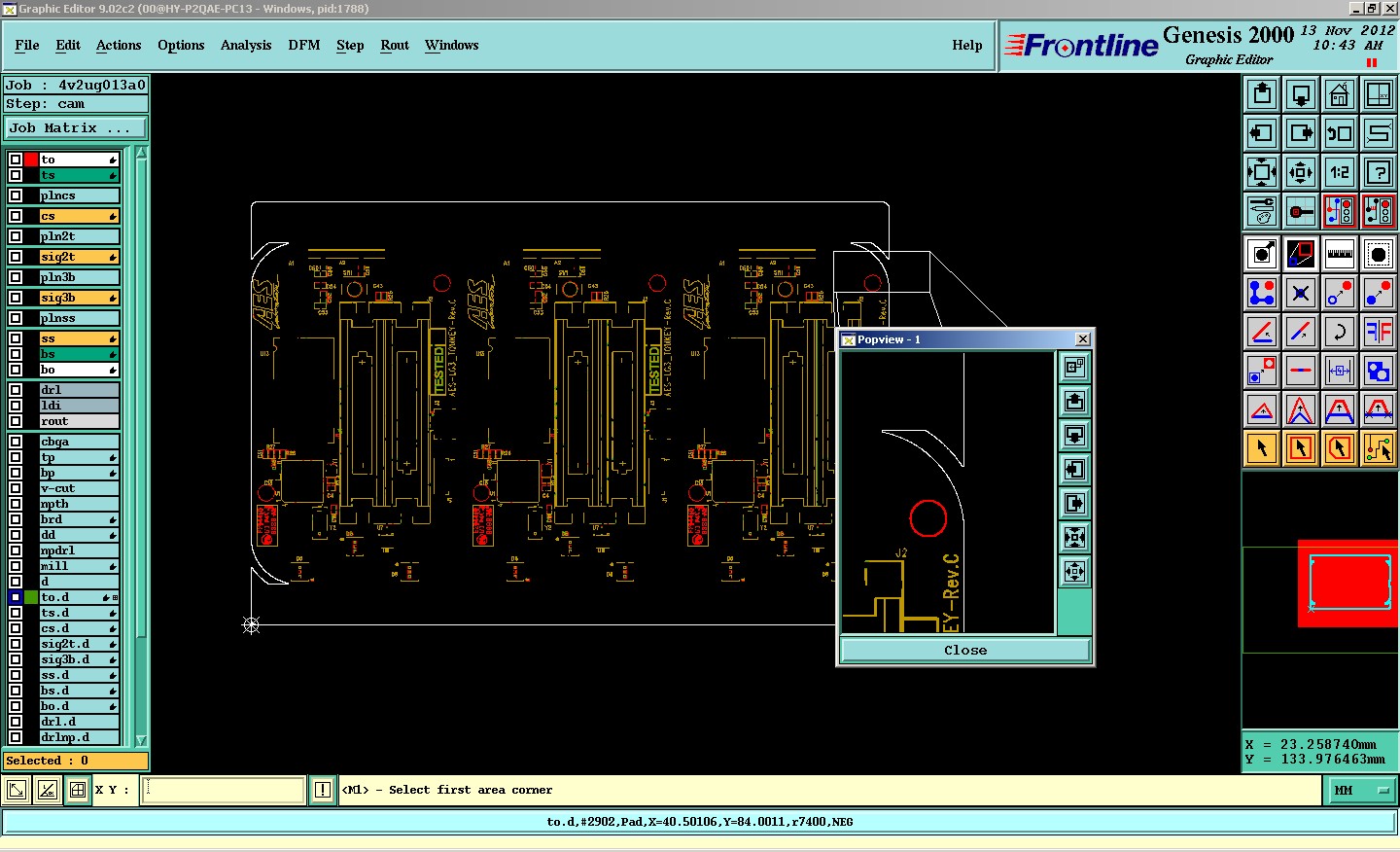This screenshot has height=852, width=1400.
Task: Open the Rout menu
Action: 395,45
